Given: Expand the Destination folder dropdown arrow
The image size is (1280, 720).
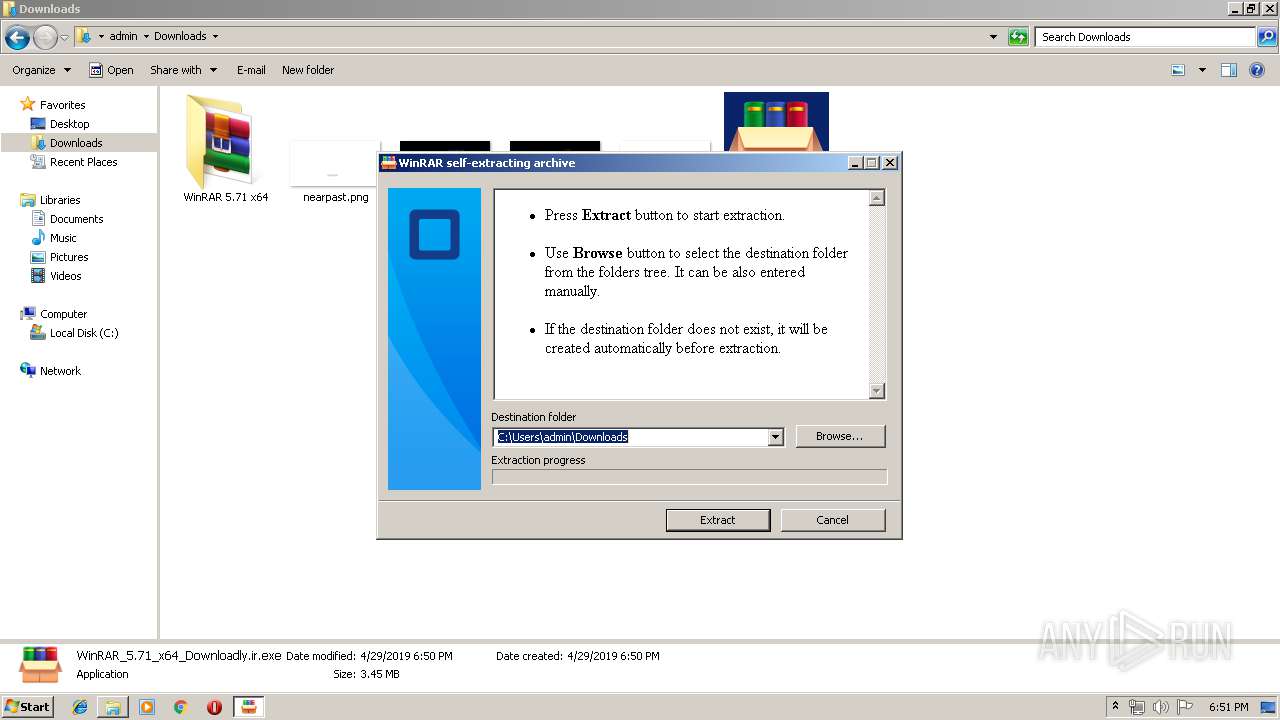Looking at the screenshot, I should point(775,437).
